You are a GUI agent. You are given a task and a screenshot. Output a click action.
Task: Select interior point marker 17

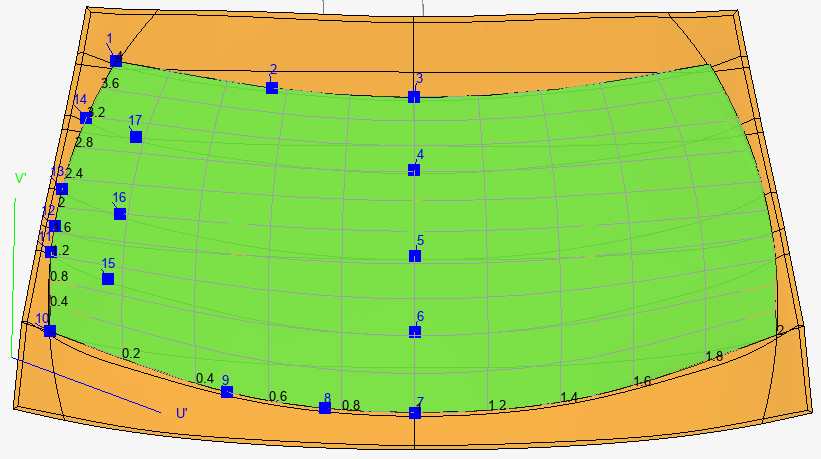click(136, 136)
